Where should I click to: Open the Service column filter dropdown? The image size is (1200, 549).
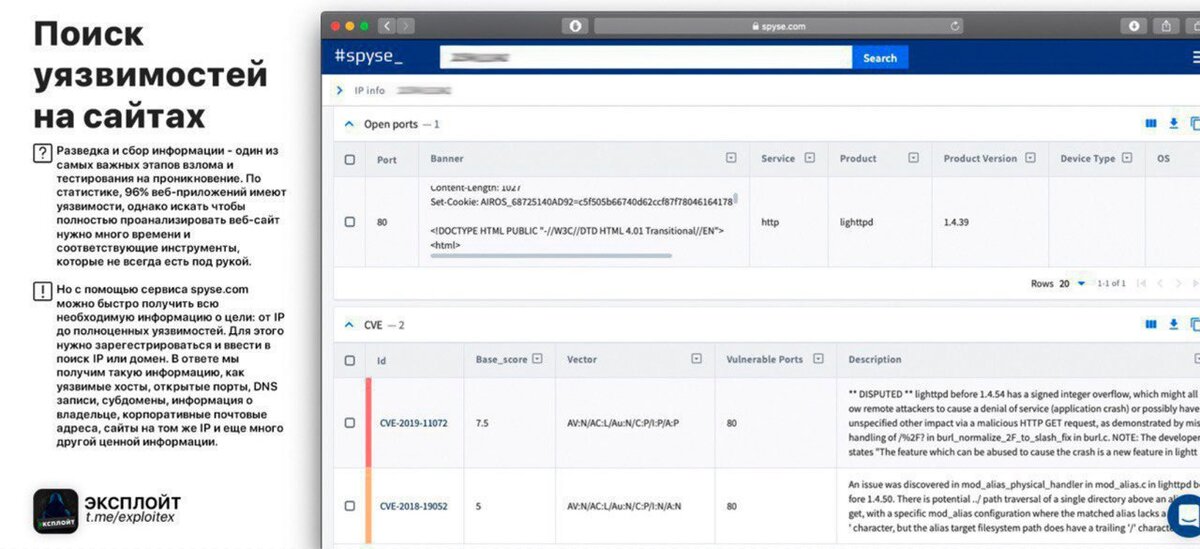(x=810, y=158)
